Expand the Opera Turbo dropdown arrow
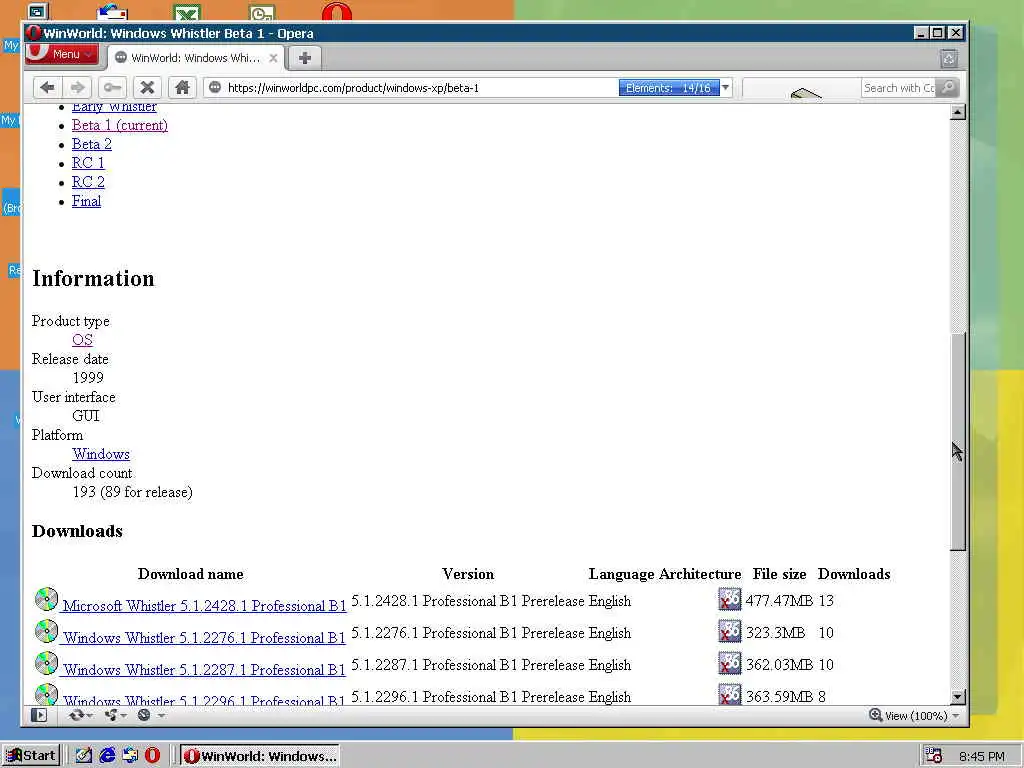1024x768 pixels. (161, 716)
